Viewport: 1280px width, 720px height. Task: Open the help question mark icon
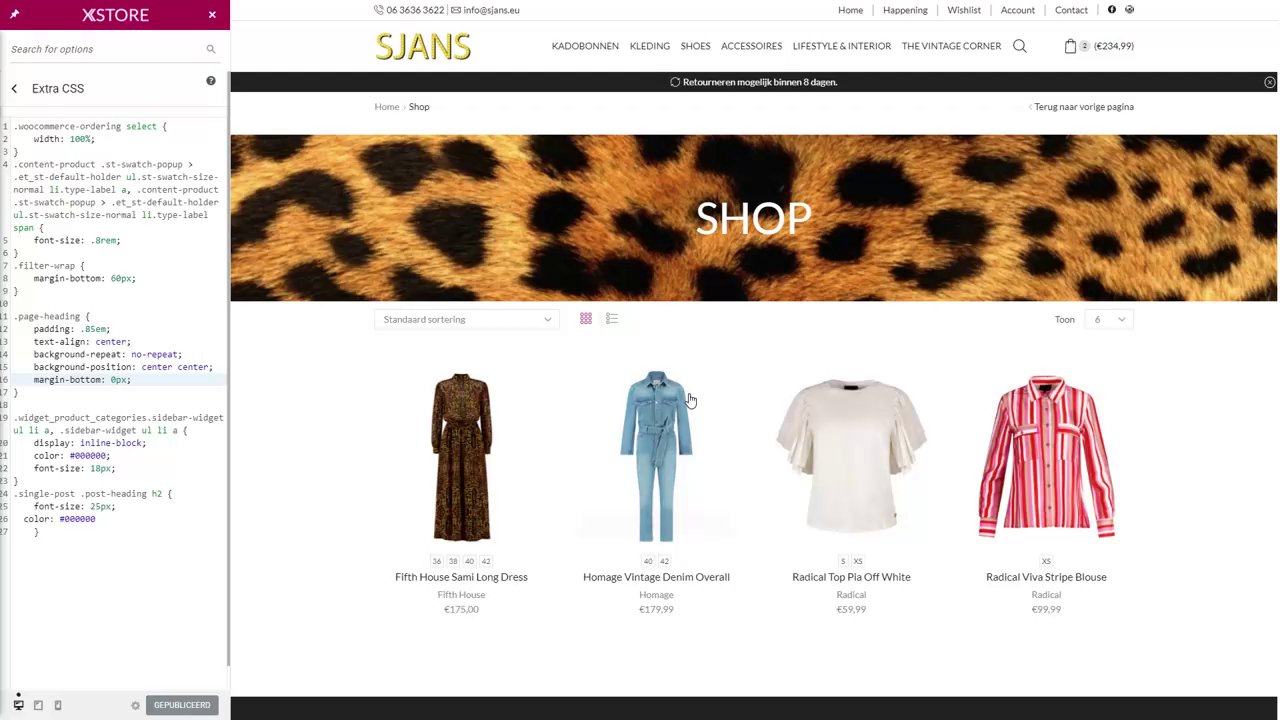click(211, 81)
